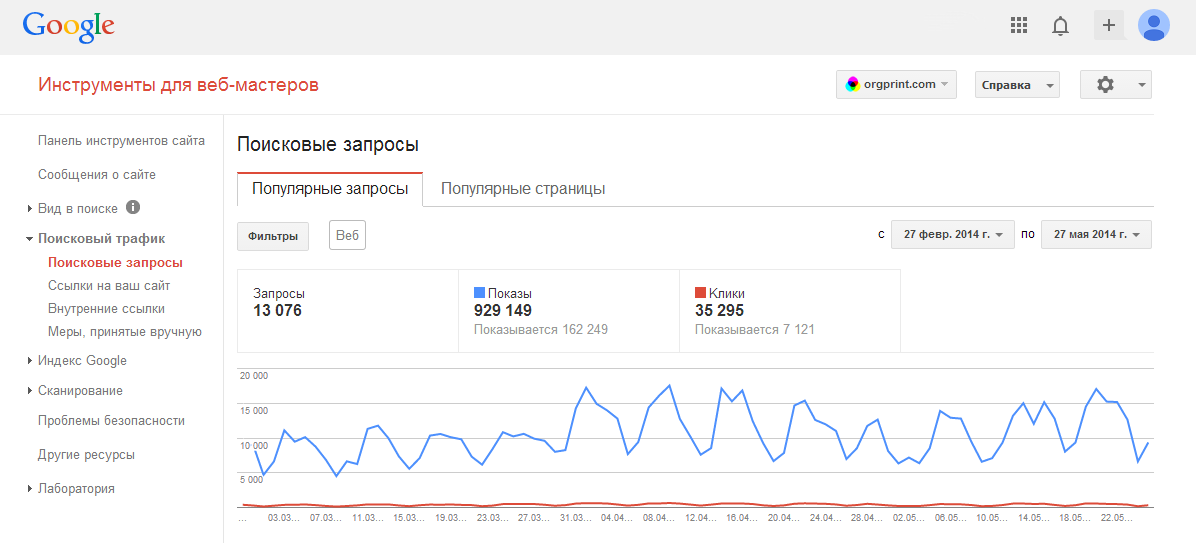Image resolution: width=1196 pixels, height=543 pixels.
Task: Open the orgprint.com site dropdown
Action: (x=896, y=85)
